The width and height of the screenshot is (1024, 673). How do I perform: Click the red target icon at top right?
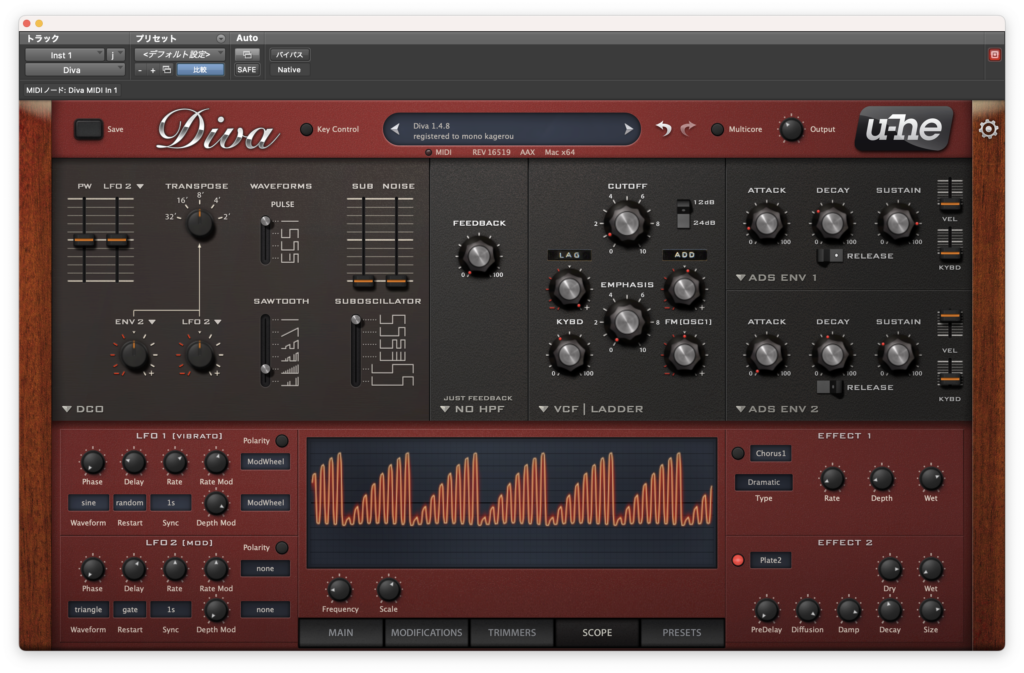[995, 55]
